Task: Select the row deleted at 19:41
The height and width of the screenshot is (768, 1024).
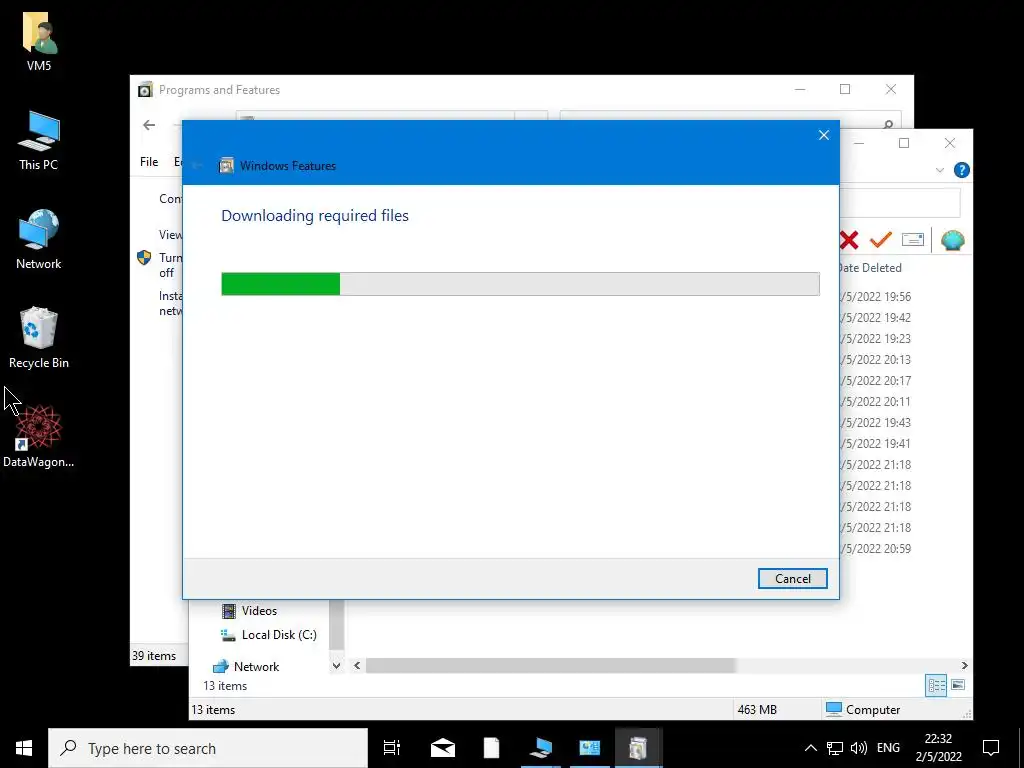Action: (x=876, y=443)
